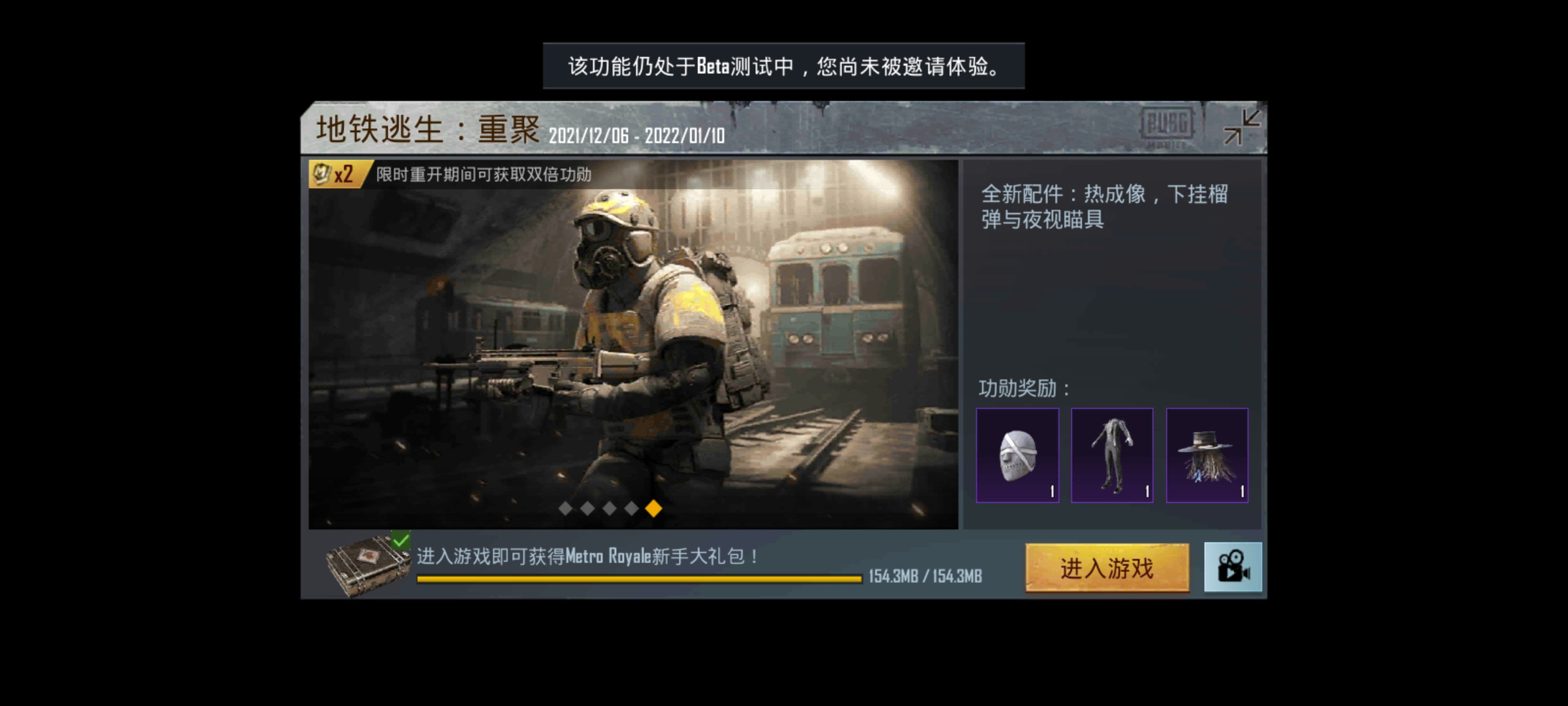Click the download progress bar
1568x706 pixels.
tap(640, 579)
